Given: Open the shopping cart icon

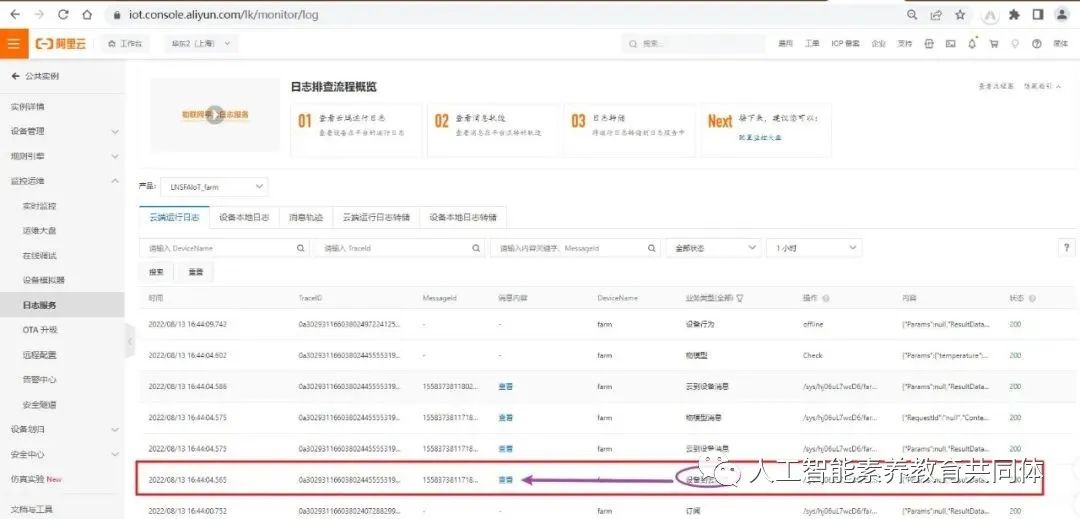Looking at the screenshot, I should pos(993,43).
